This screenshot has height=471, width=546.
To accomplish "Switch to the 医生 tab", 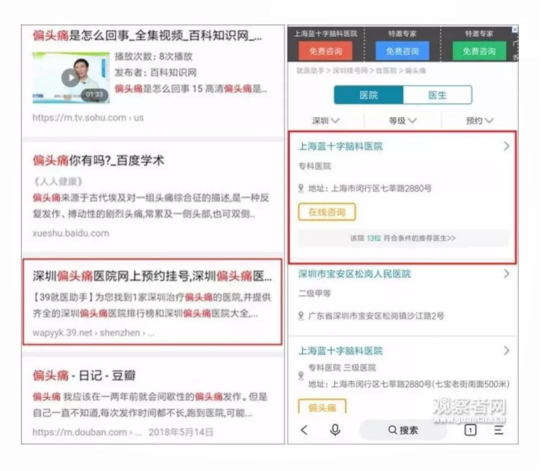I will [437, 95].
